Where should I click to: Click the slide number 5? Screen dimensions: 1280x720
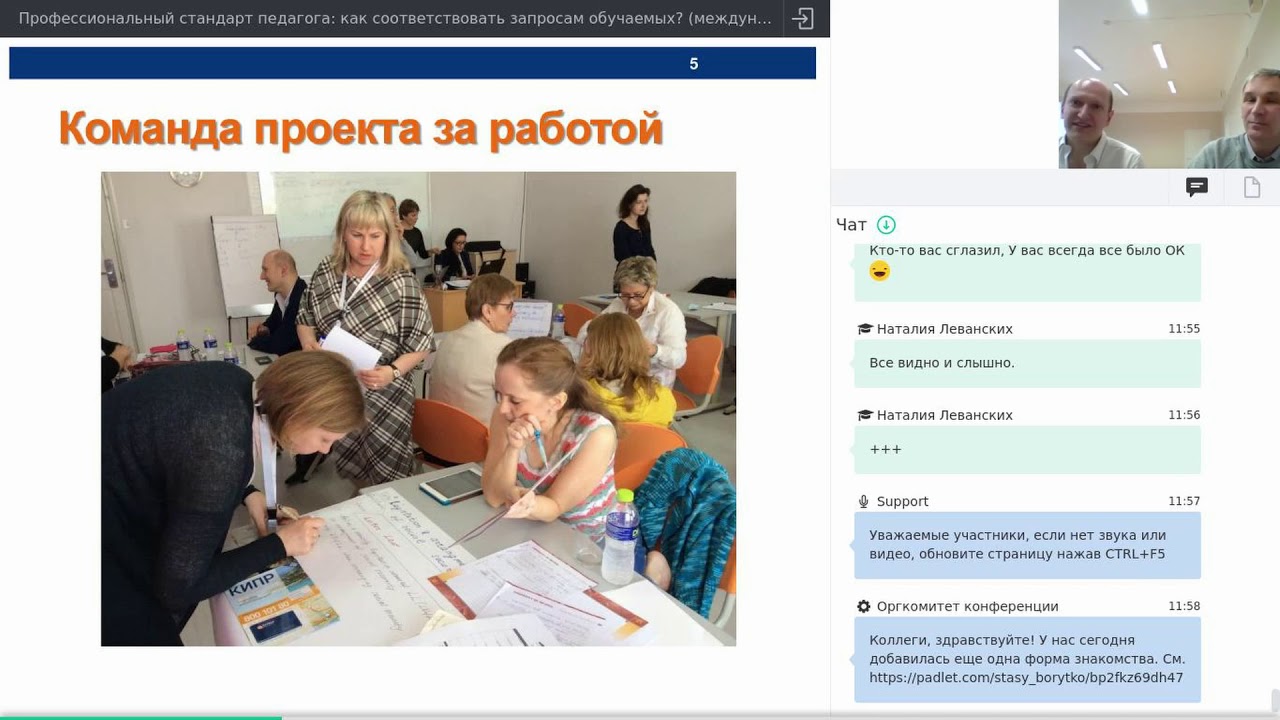(694, 64)
